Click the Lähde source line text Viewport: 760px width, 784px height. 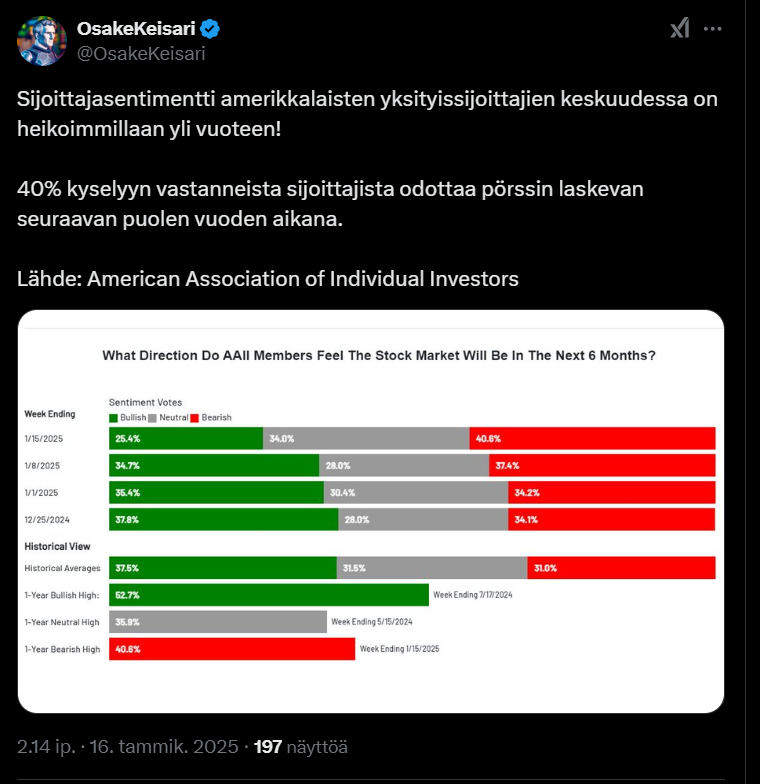click(268, 279)
